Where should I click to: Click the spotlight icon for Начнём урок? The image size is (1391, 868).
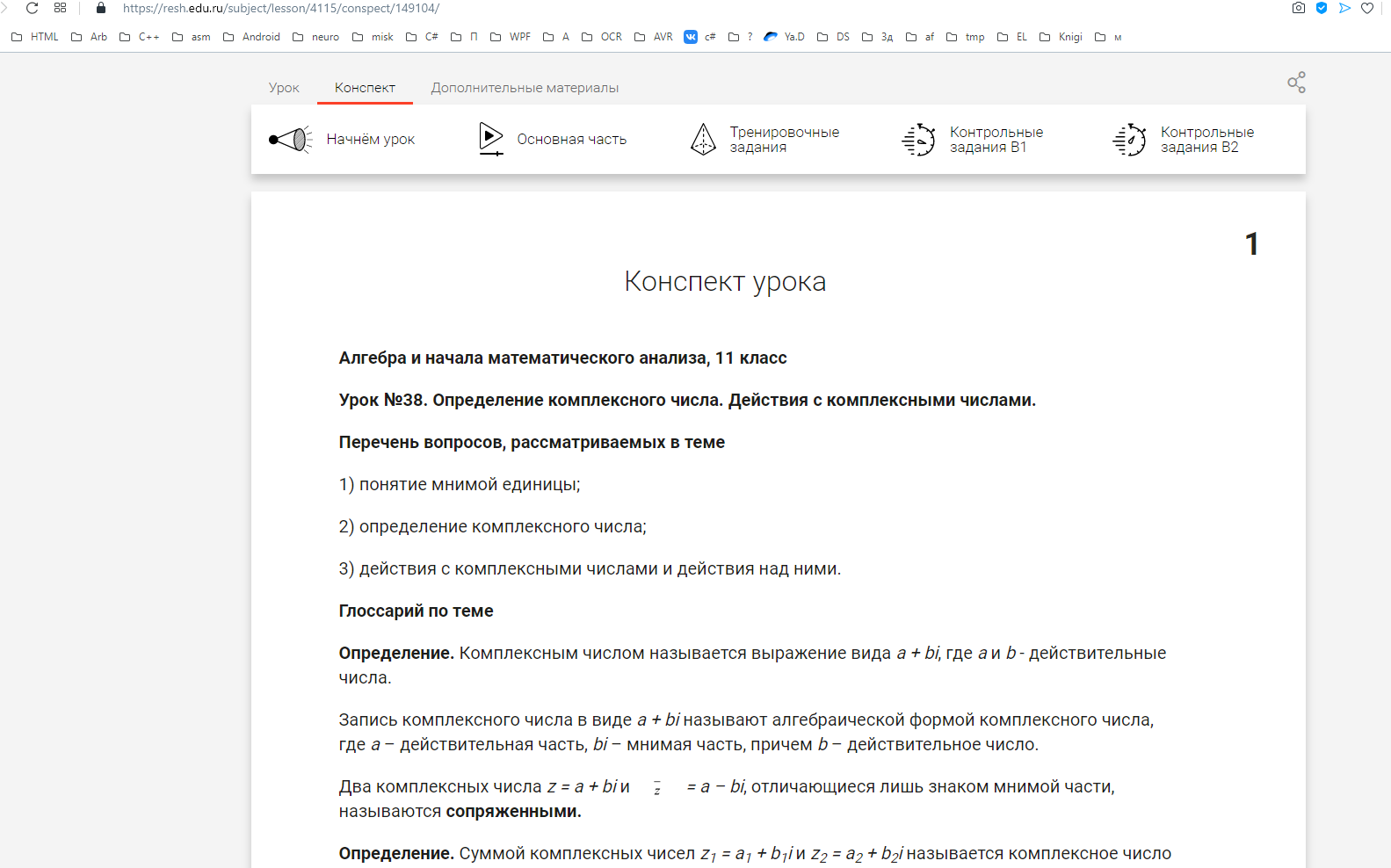pyautogui.click(x=290, y=139)
